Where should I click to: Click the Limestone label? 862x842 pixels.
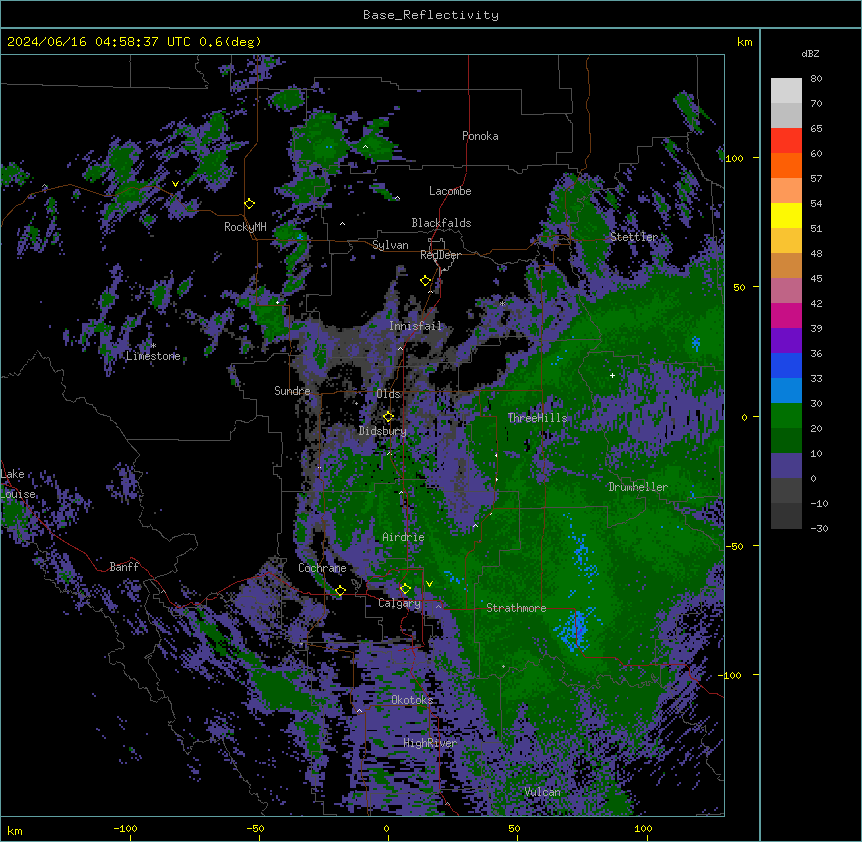pyautogui.click(x=153, y=356)
